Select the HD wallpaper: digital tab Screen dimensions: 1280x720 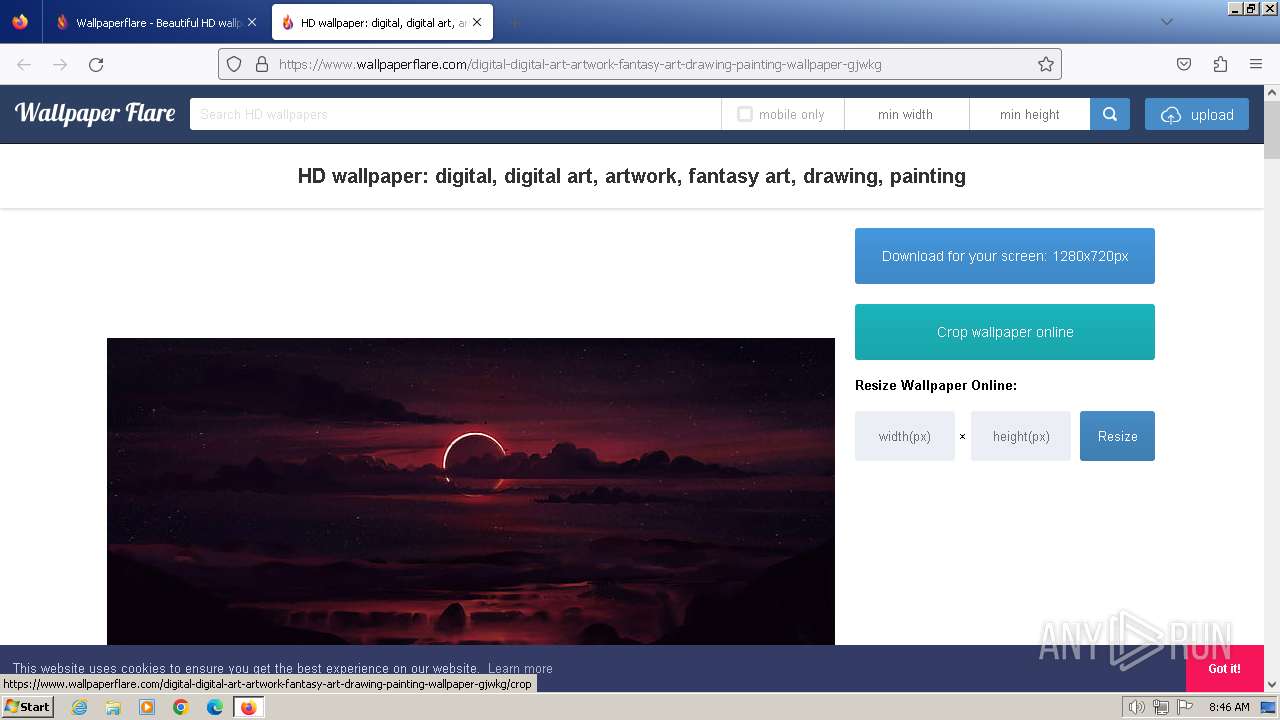click(x=382, y=22)
